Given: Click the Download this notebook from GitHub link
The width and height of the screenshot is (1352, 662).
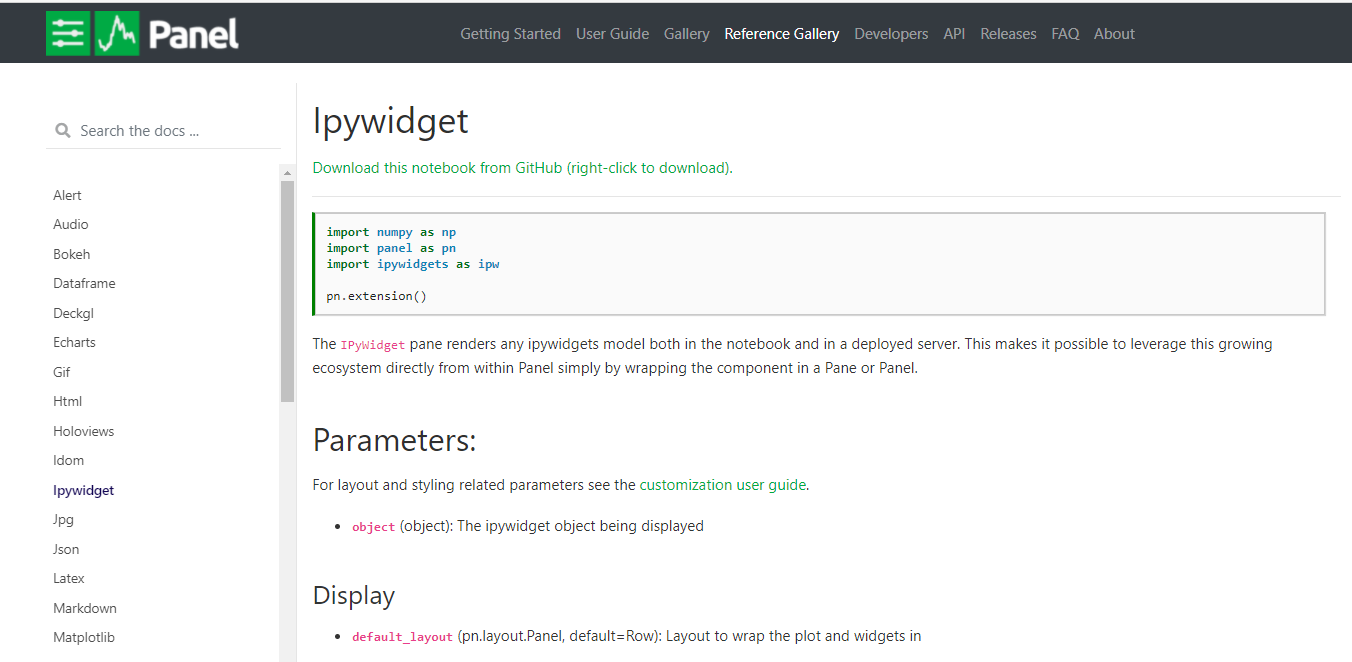Looking at the screenshot, I should (522, 168).
